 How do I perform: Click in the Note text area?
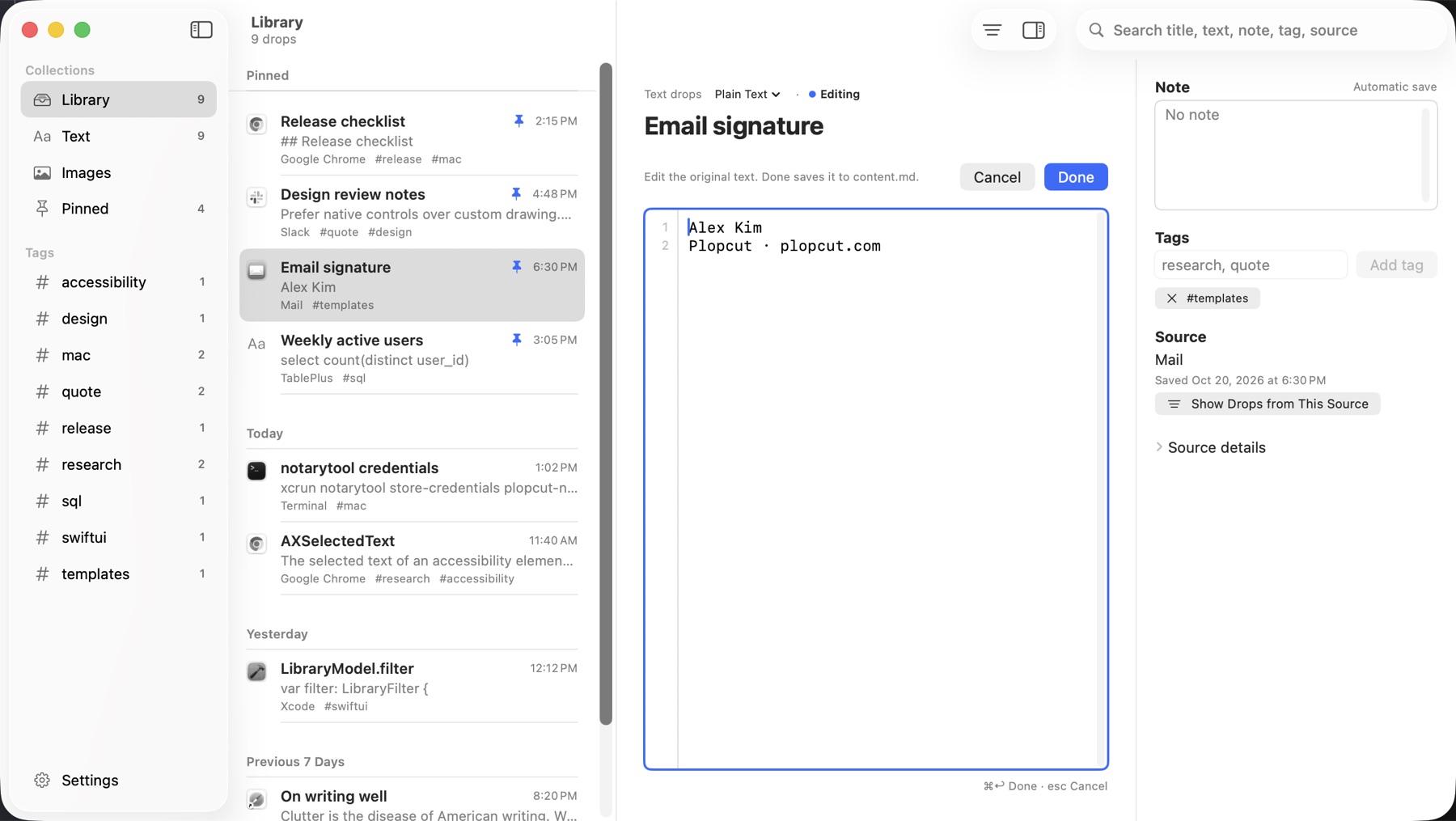coord(1296,155)
